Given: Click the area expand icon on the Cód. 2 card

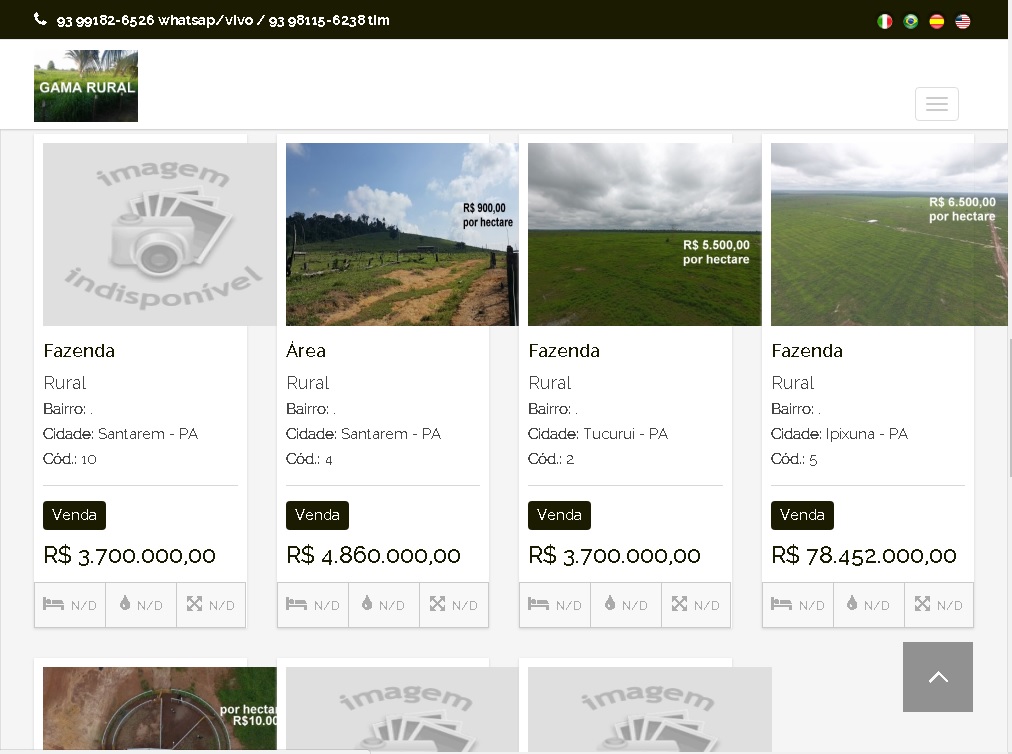Looking at the screenshot, I should 679,603.
